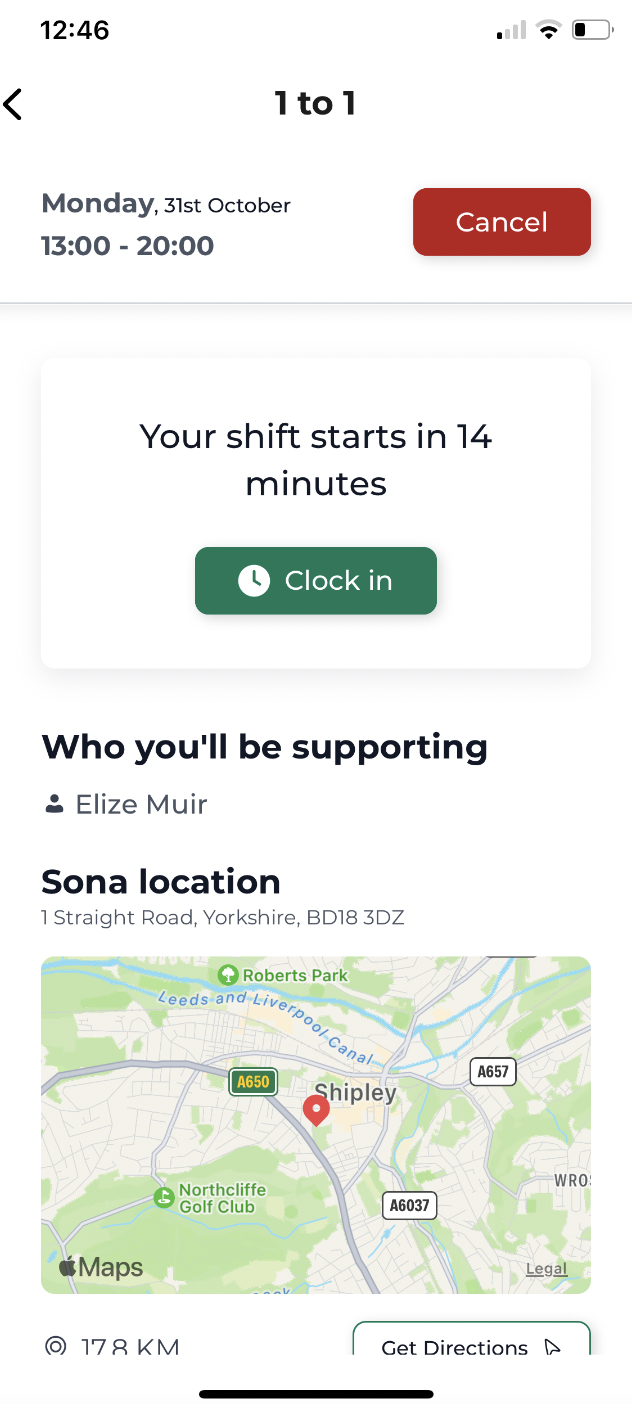Tap the battery indicator in status bar
Screen dimensions: 632x1404
tap(592, 30)
